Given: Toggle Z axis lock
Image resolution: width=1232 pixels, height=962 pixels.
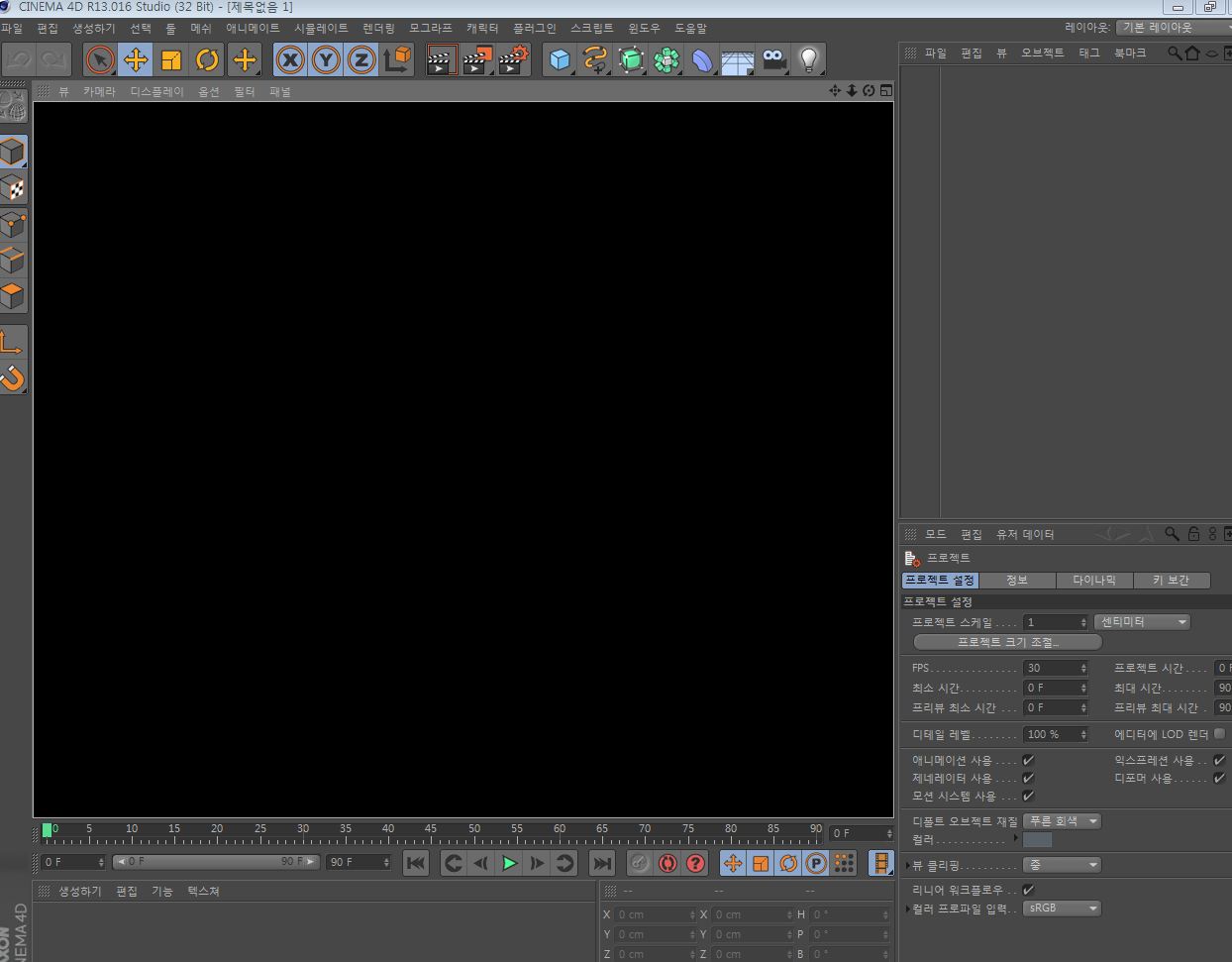Looking at the screenshot, I should pyautogui.click(x=361, y=60).
